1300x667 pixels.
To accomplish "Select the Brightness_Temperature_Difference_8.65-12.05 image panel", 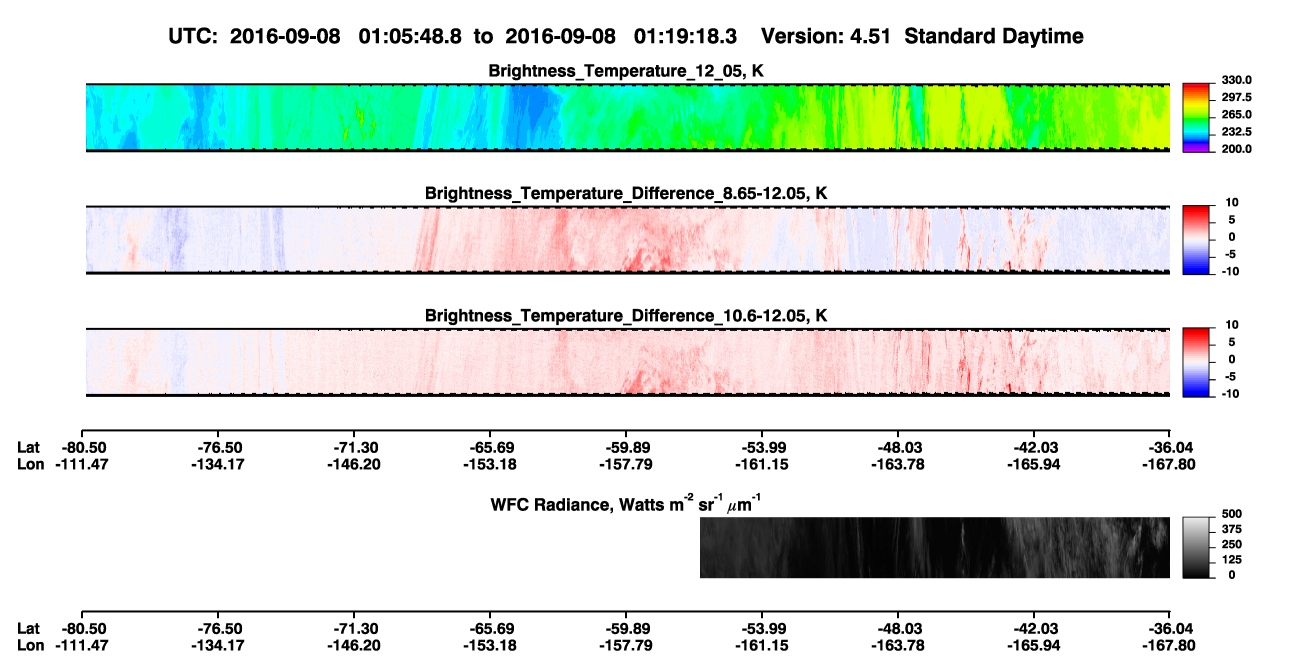I will (628, 240).
